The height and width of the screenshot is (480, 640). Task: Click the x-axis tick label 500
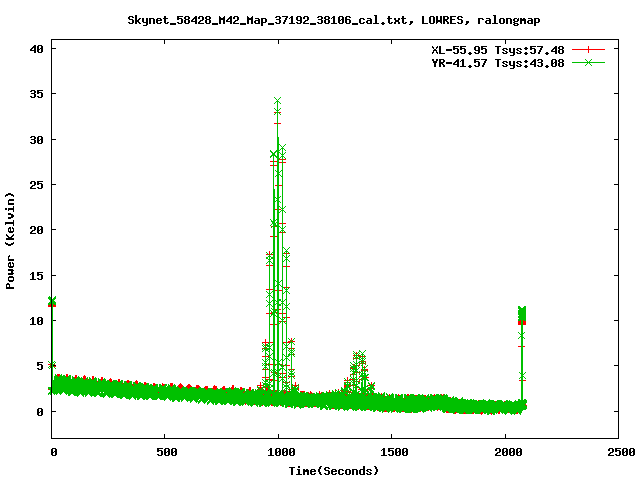tap(167, 452)
